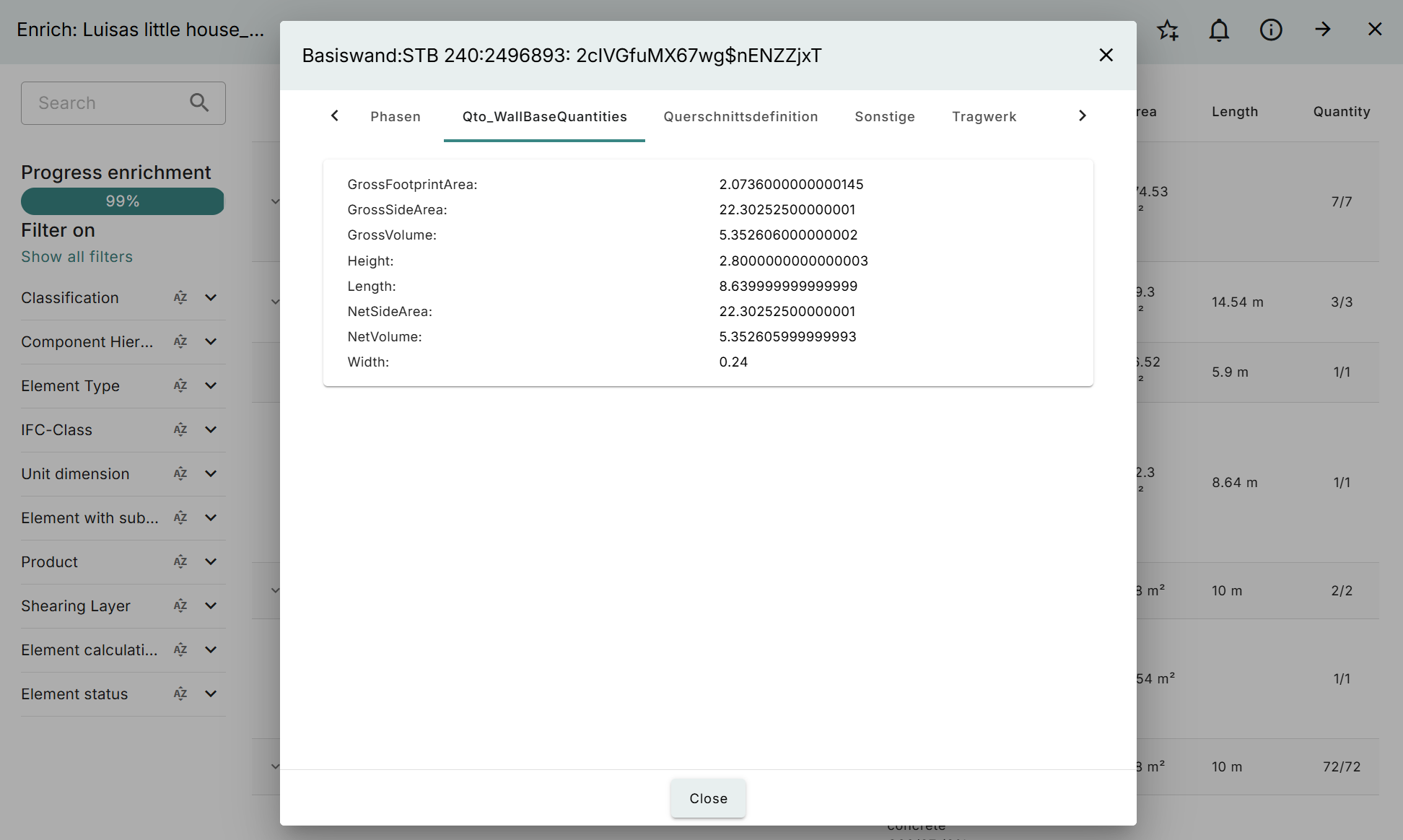
Task: Expand the Element Type filter section
Action: click(211, 385)
